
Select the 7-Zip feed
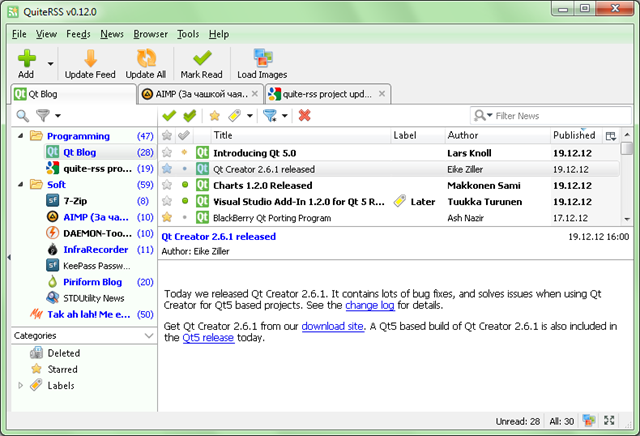(x=99, y=201)
